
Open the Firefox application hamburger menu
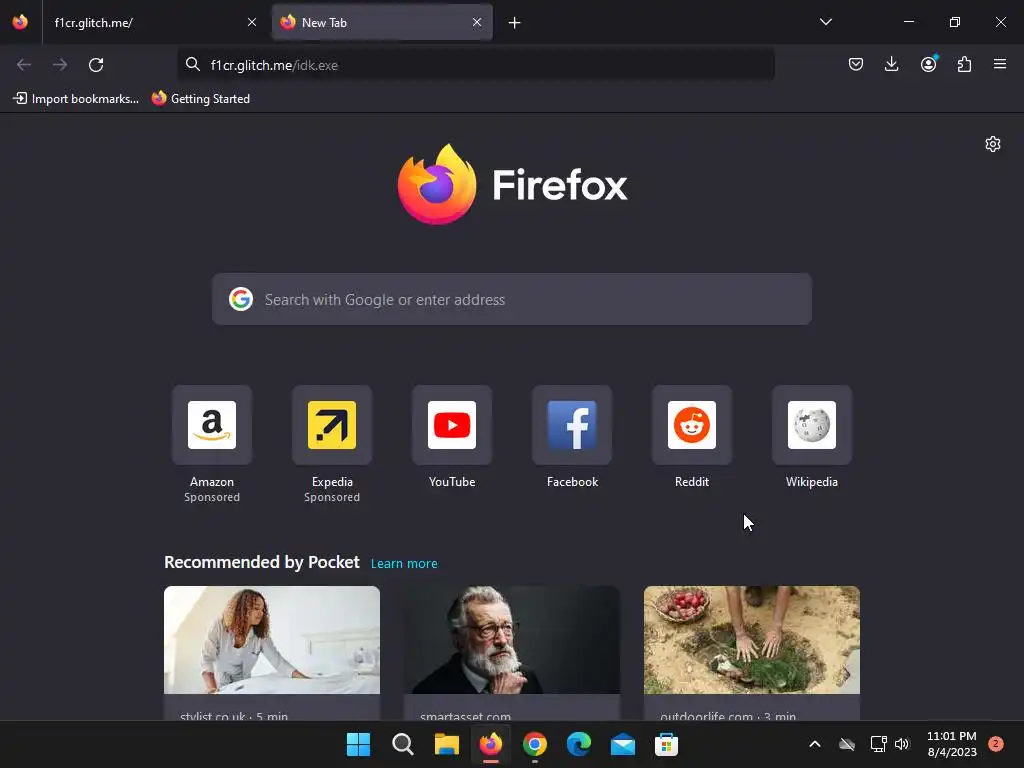click(1000, 64)
